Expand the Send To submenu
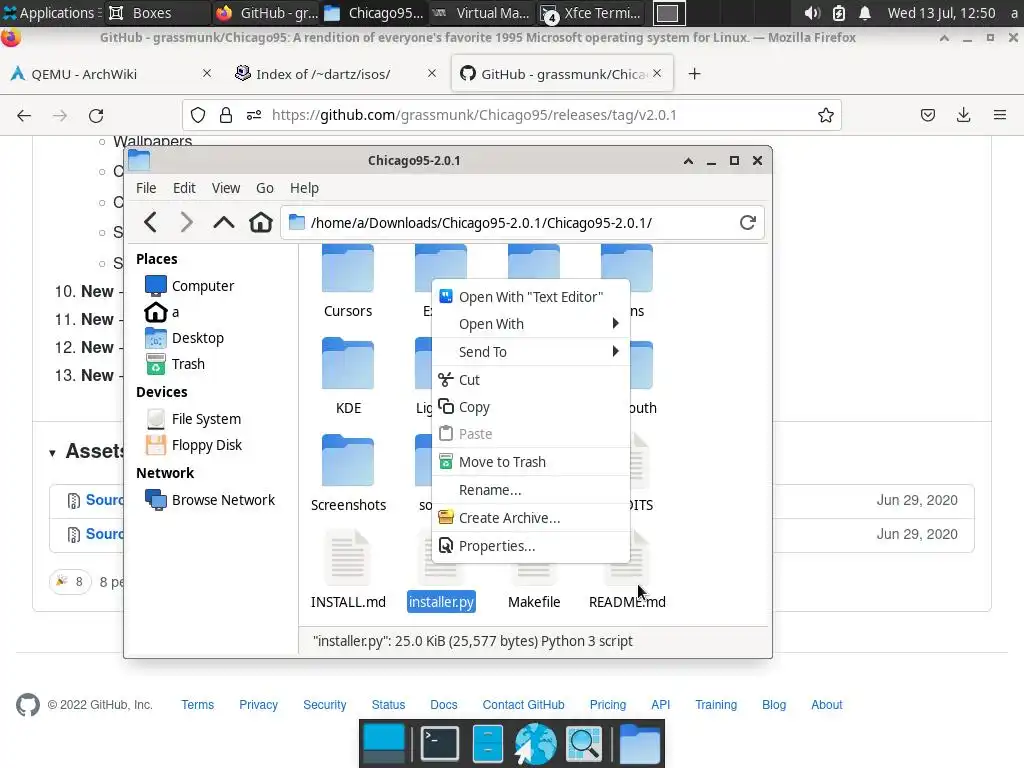Image resolution: width=1024 pixels, height=768 pixels. click(x=530, y=351)
